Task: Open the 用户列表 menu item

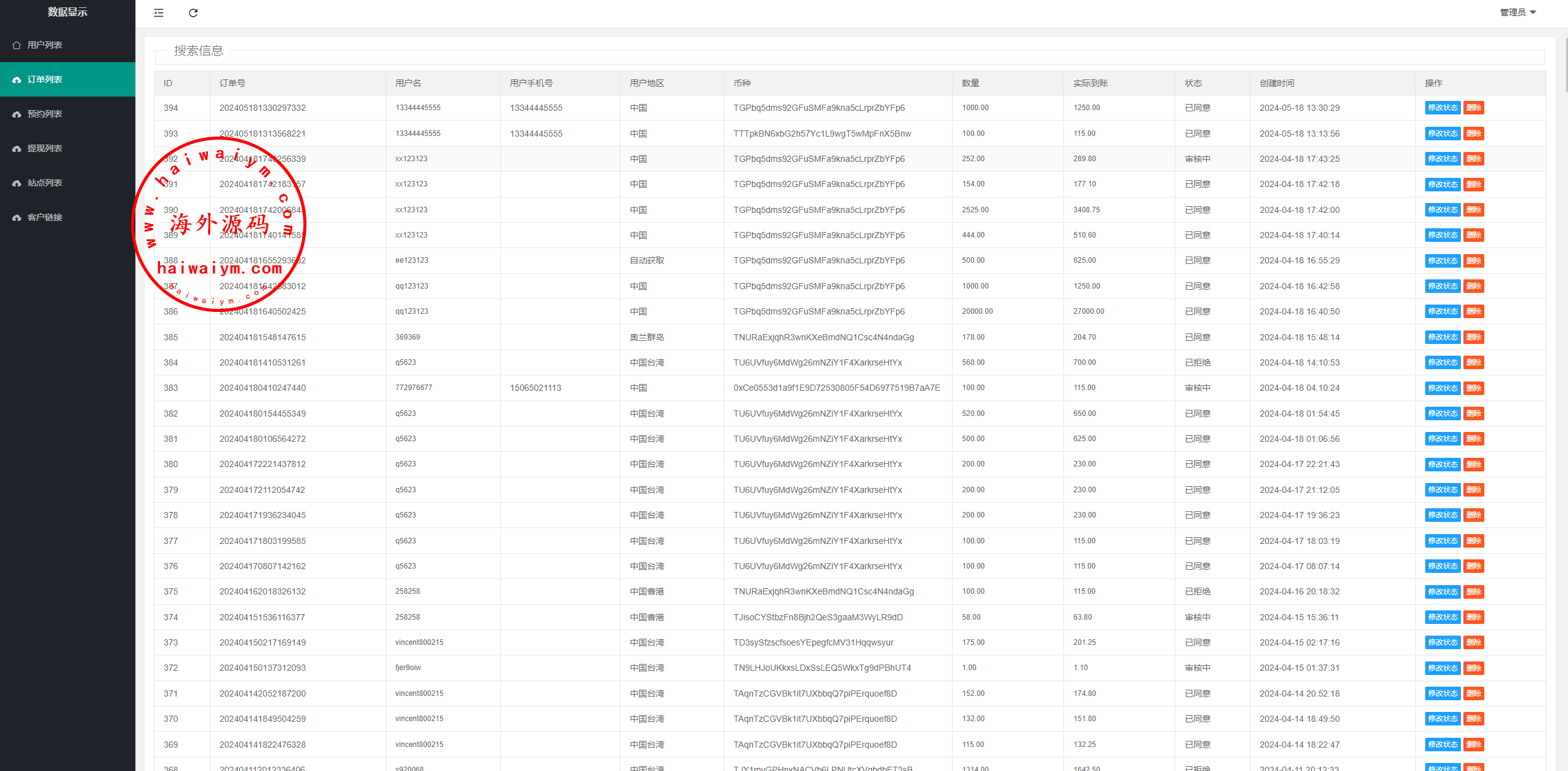Action: 44,45
